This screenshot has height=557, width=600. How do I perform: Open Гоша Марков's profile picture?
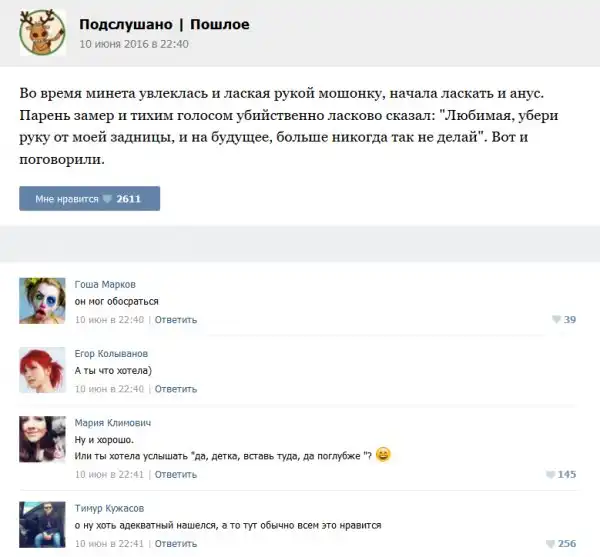(42, 301)
